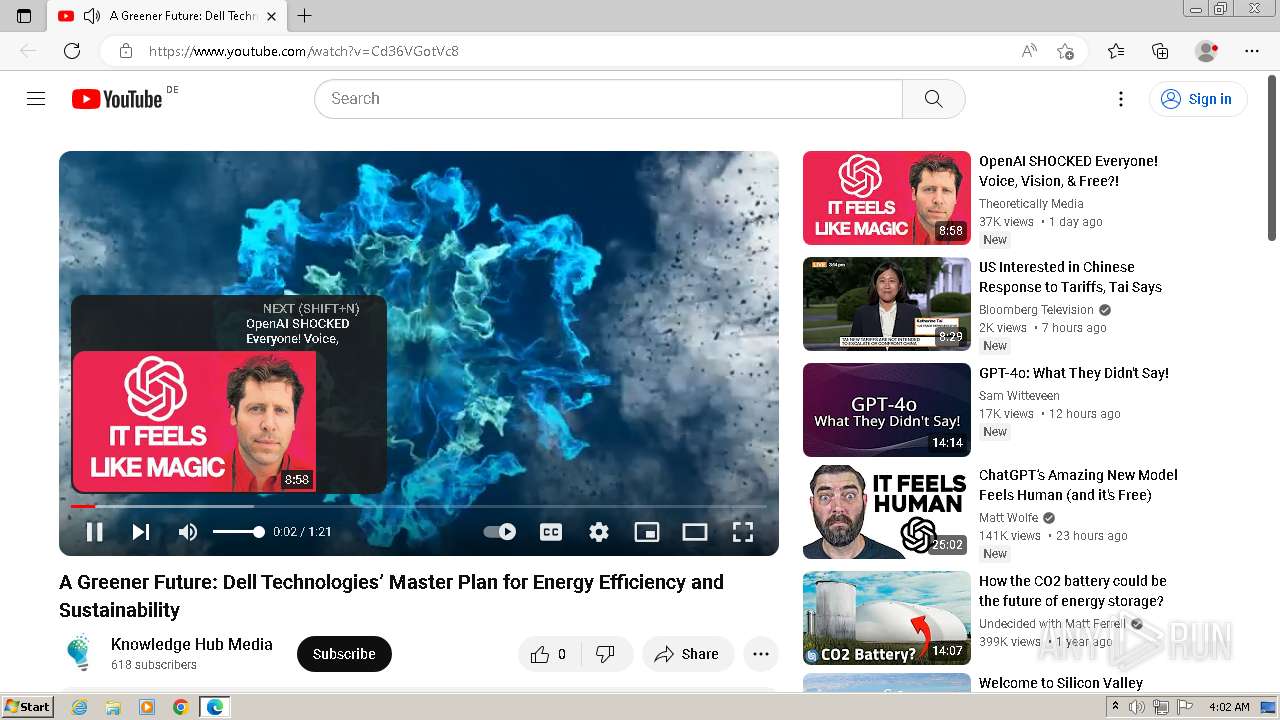Open the Windows Start menu
The height and width of the screenshot is (720, 1280).
click(28, 707)
